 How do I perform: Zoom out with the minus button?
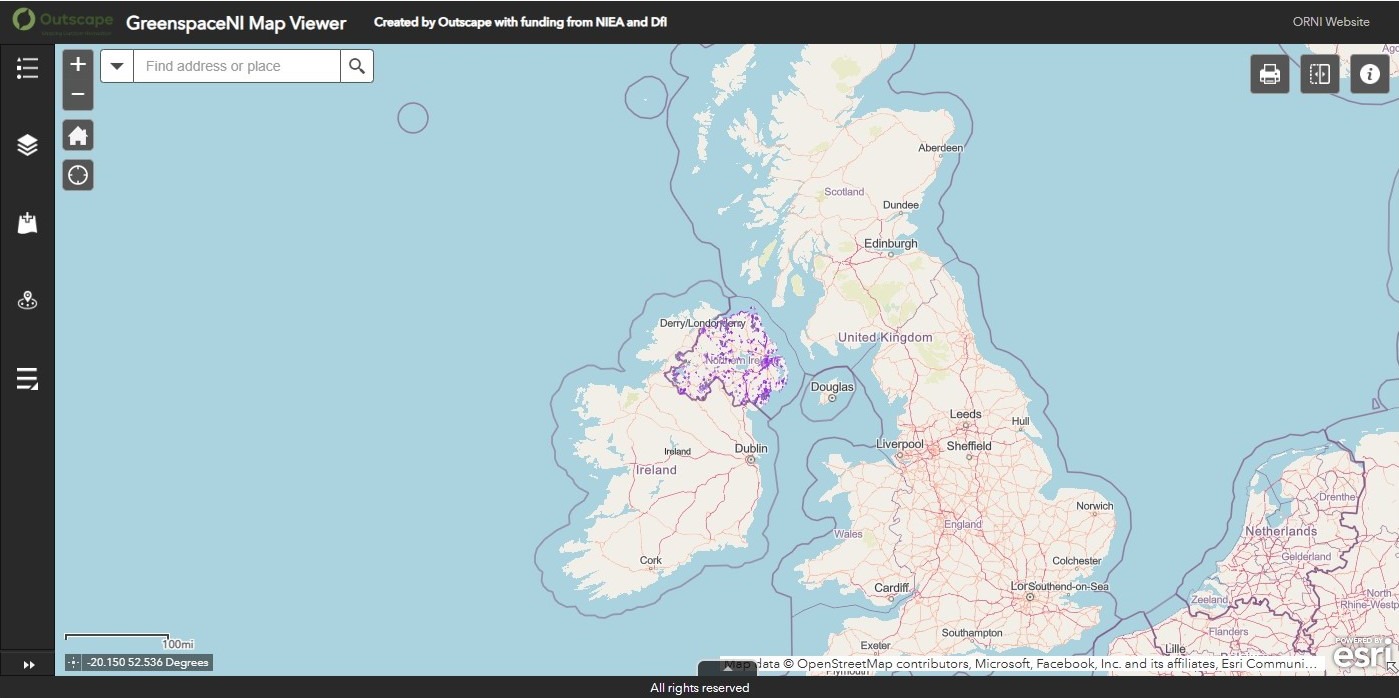[x=78, y=94]
